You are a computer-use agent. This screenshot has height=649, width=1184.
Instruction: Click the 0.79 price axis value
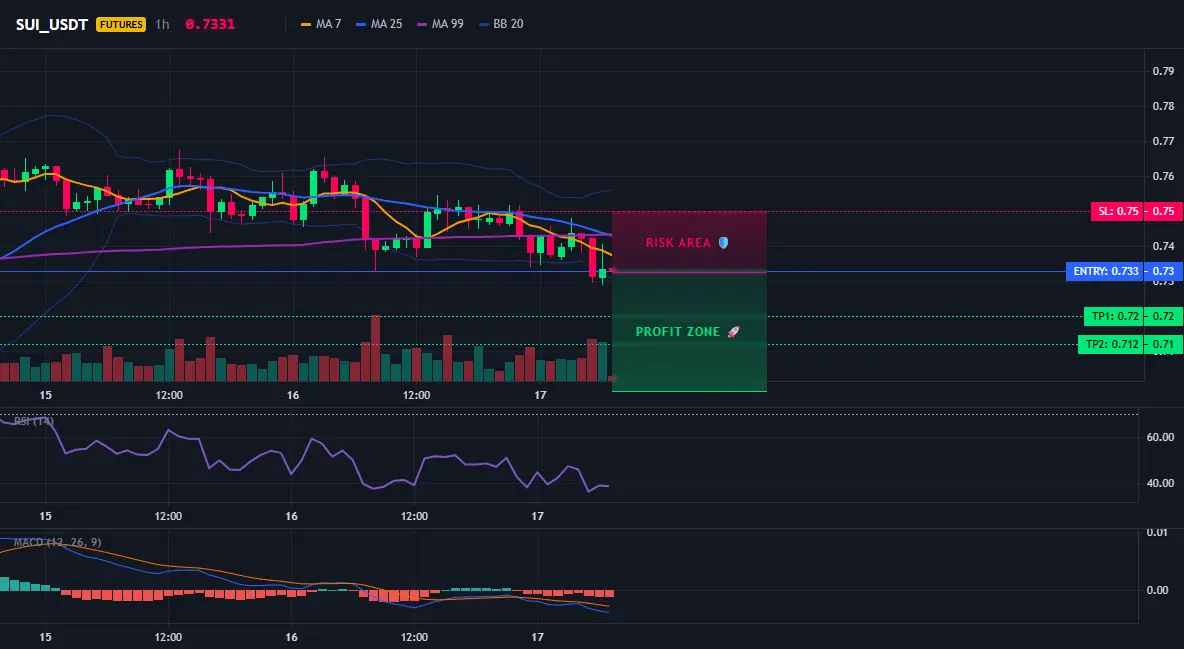[1163, 71]
